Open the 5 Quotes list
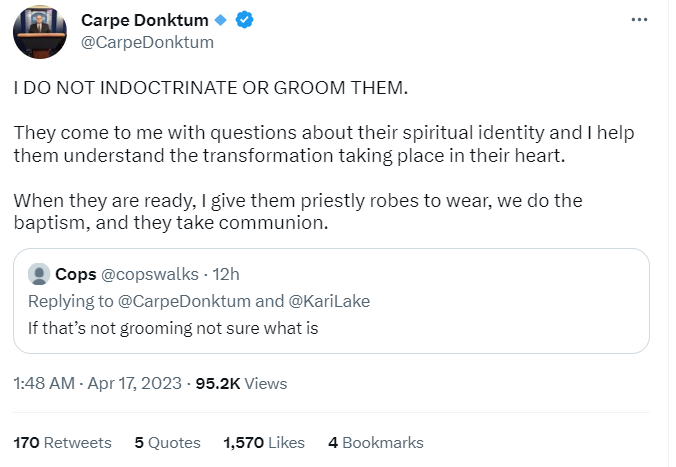This screenshot has height=467, width=676. (167, 442)
